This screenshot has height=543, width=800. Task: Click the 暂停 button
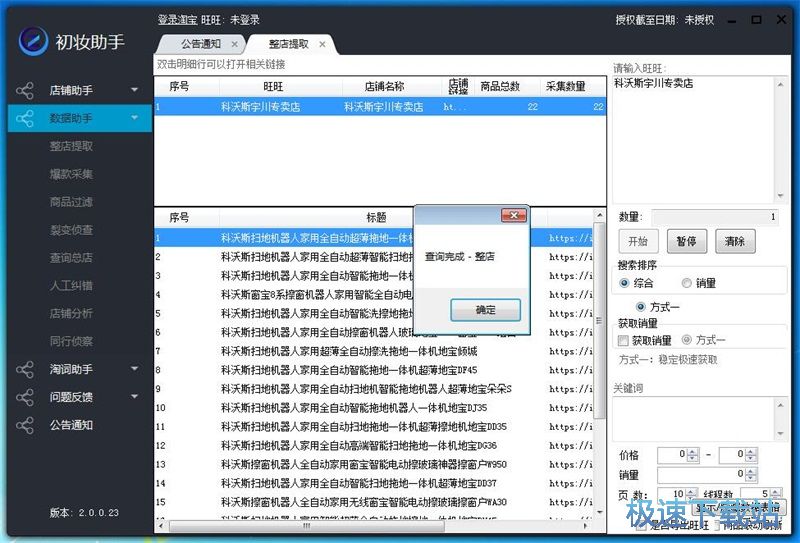[x=686, y=241]
